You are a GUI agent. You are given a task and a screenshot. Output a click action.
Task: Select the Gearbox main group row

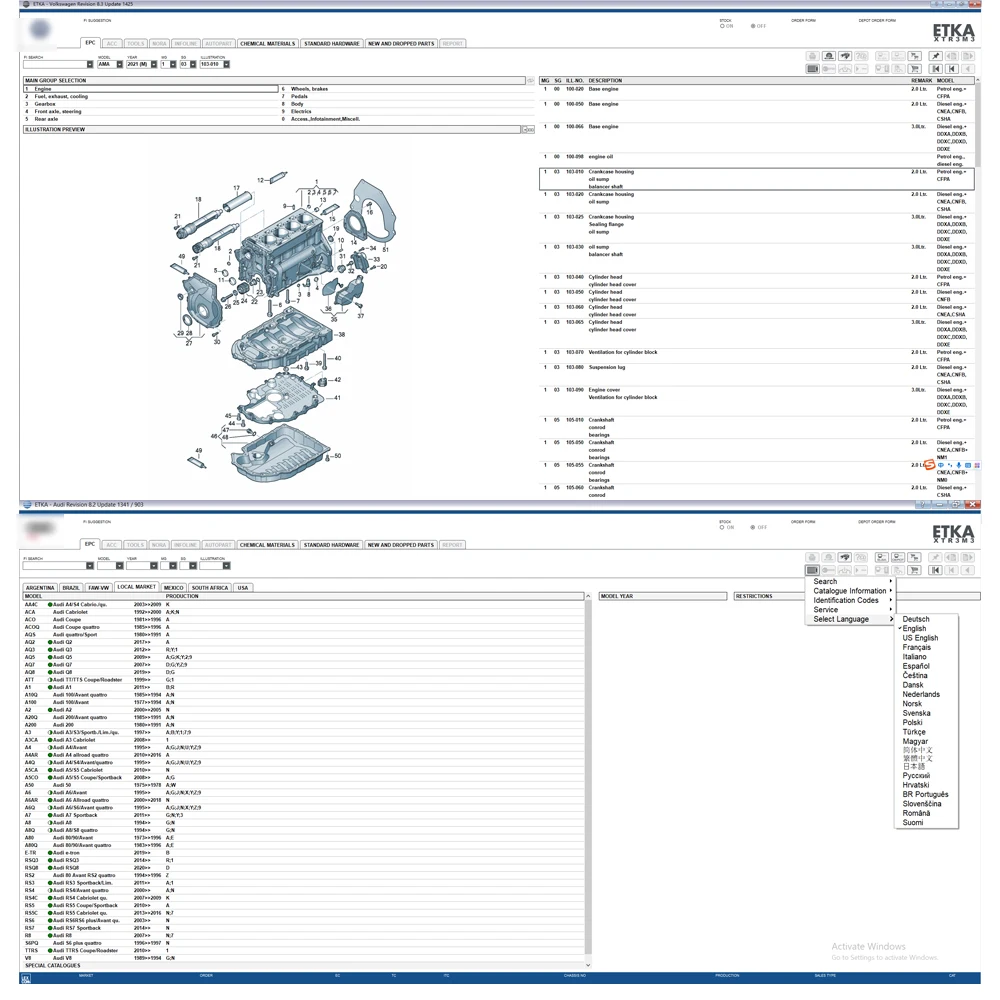(x=151, y=104)
